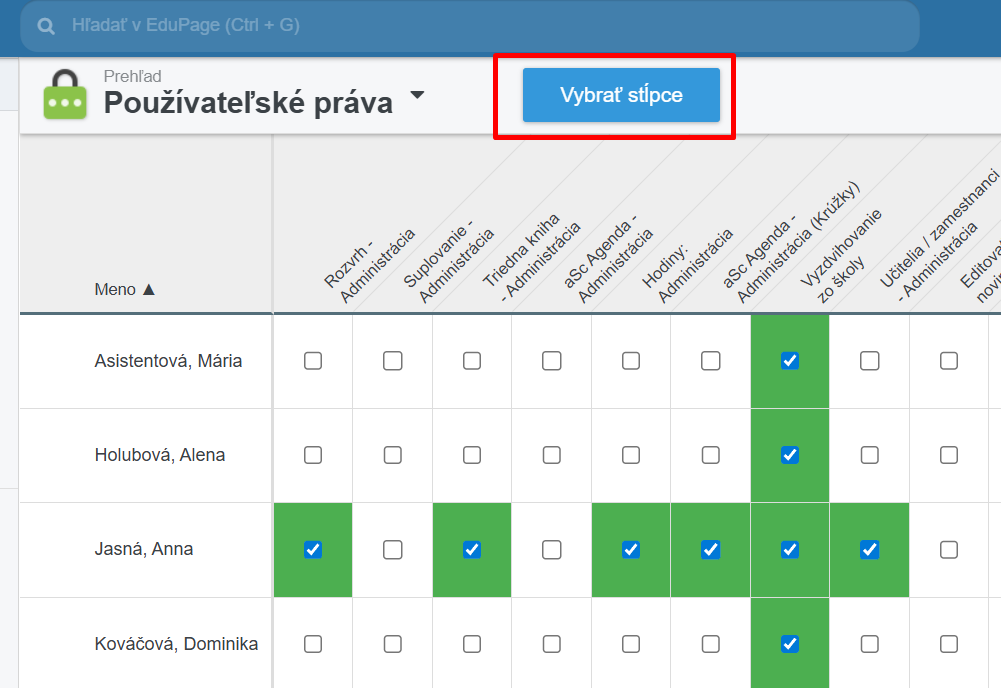Check Suplovanie administration for Jasná, Anna
This screenshot has height=688, width=1001.
393,549
